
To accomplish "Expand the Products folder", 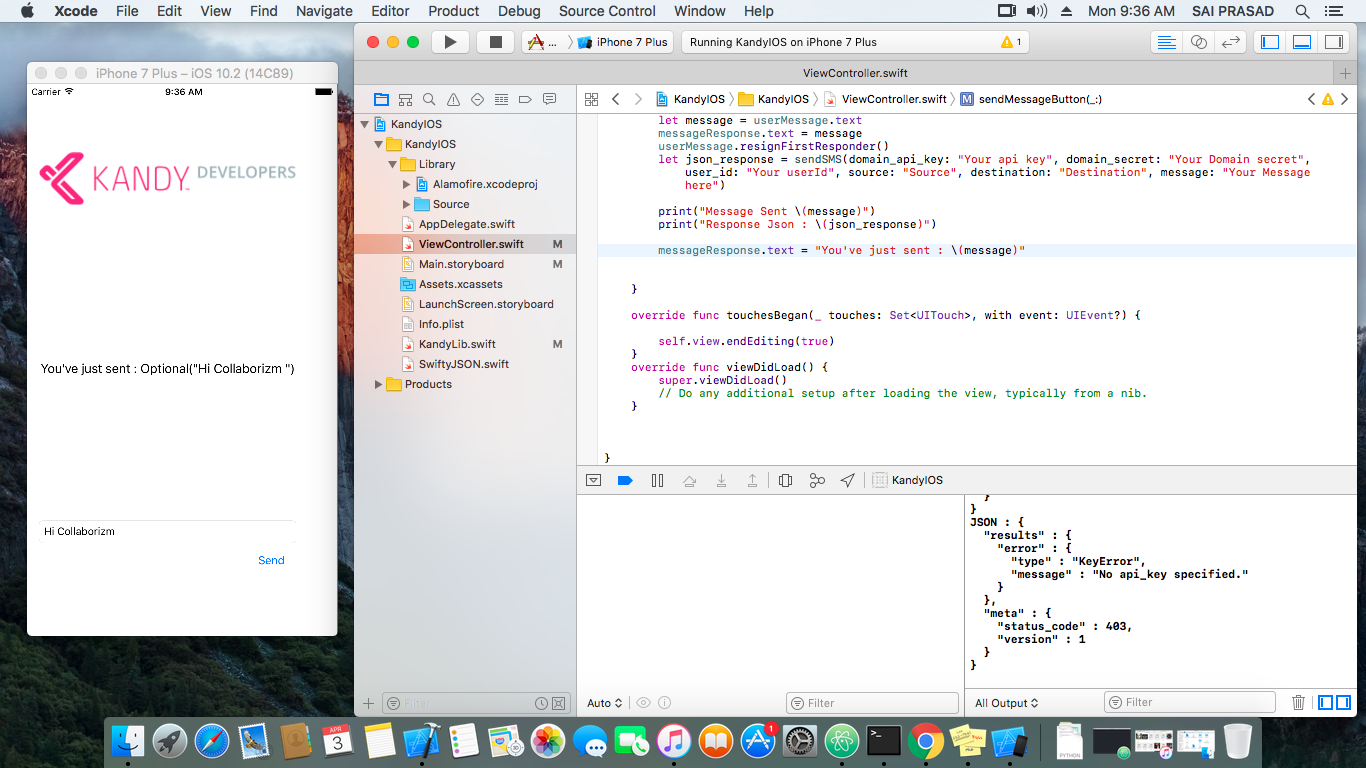I will click(x=378, y=384).
